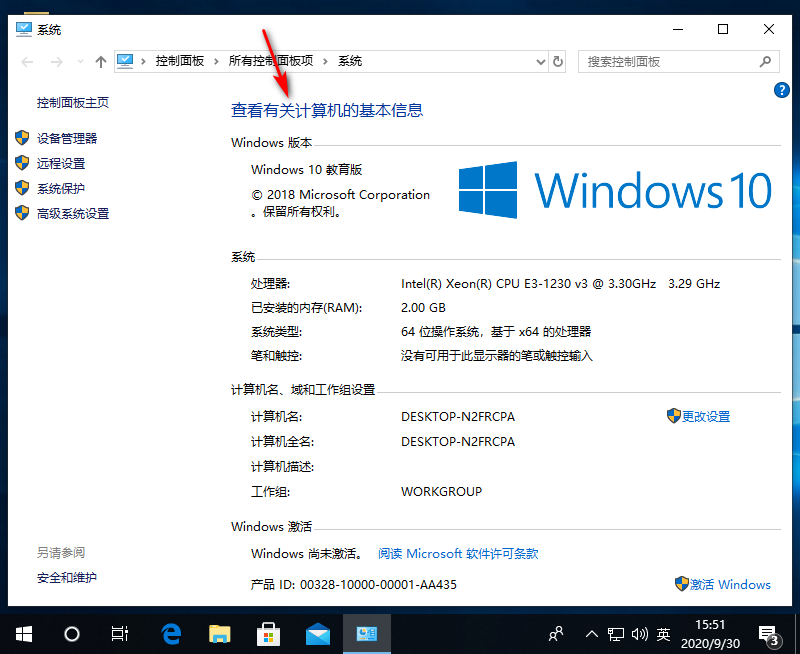Refresh the control panel address bar
The height and width of the screenshot is (654, 800).
click(558, 61)
